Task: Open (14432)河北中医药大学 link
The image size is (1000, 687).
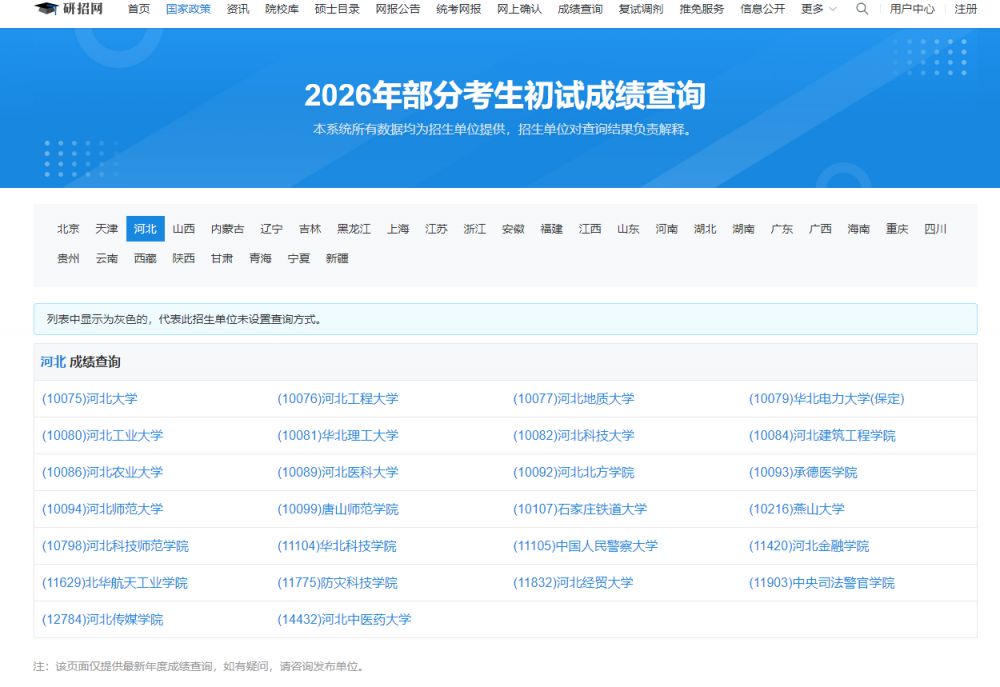Action: 344,619
